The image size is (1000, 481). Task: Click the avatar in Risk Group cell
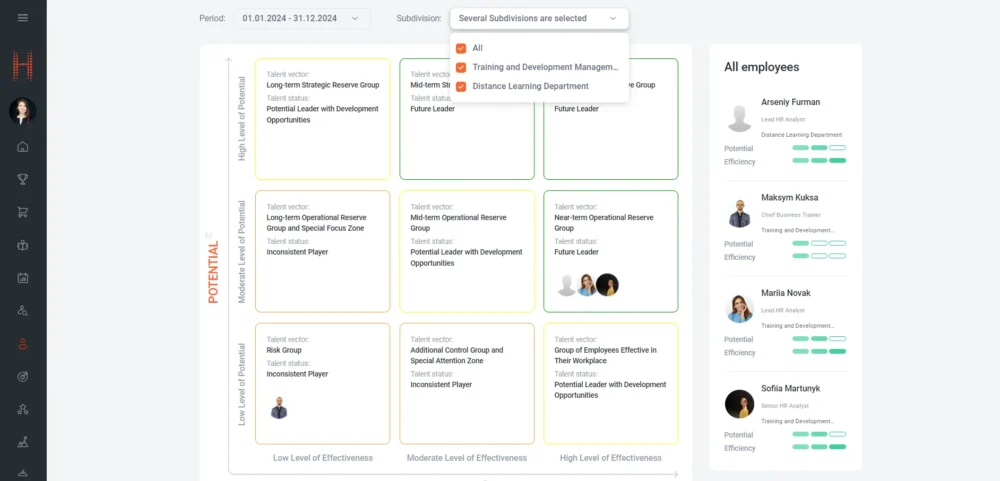(279, 408)
